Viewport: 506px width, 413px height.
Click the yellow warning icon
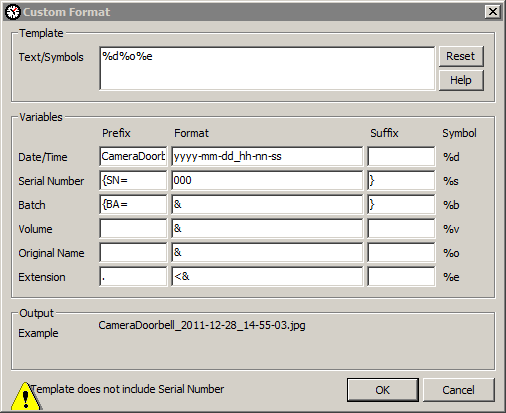click(26, 397)
